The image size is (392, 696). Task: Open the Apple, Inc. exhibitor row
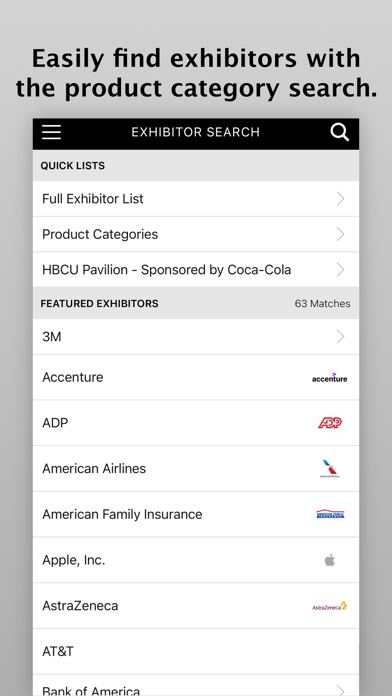(x=196, y=560)
